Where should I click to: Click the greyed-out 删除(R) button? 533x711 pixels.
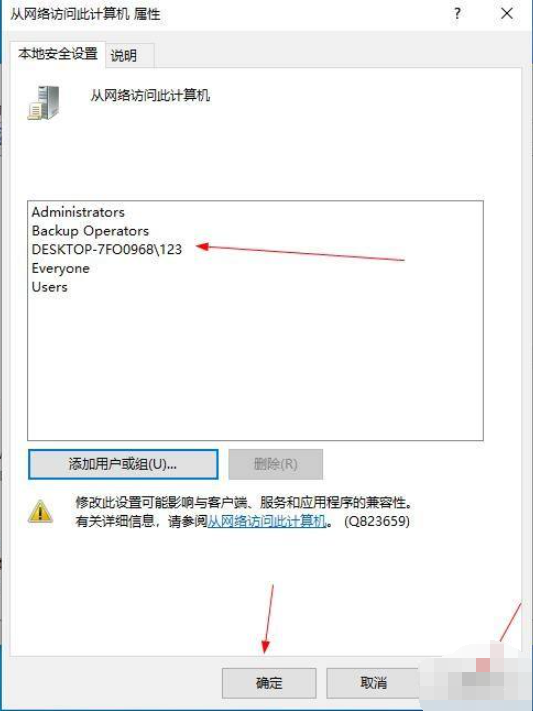tap(276, 464)
